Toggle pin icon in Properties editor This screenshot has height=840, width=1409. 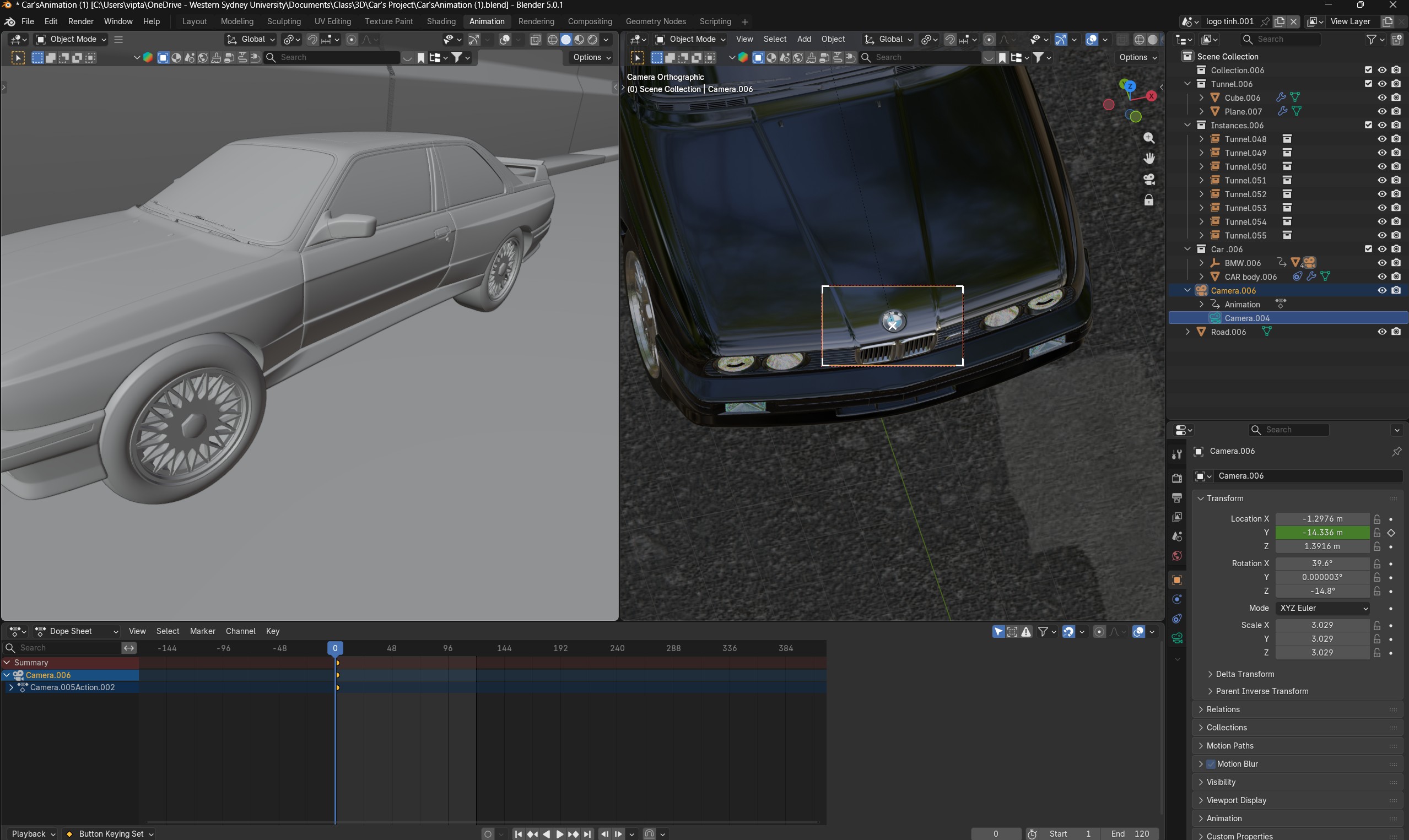point(1396,451)
